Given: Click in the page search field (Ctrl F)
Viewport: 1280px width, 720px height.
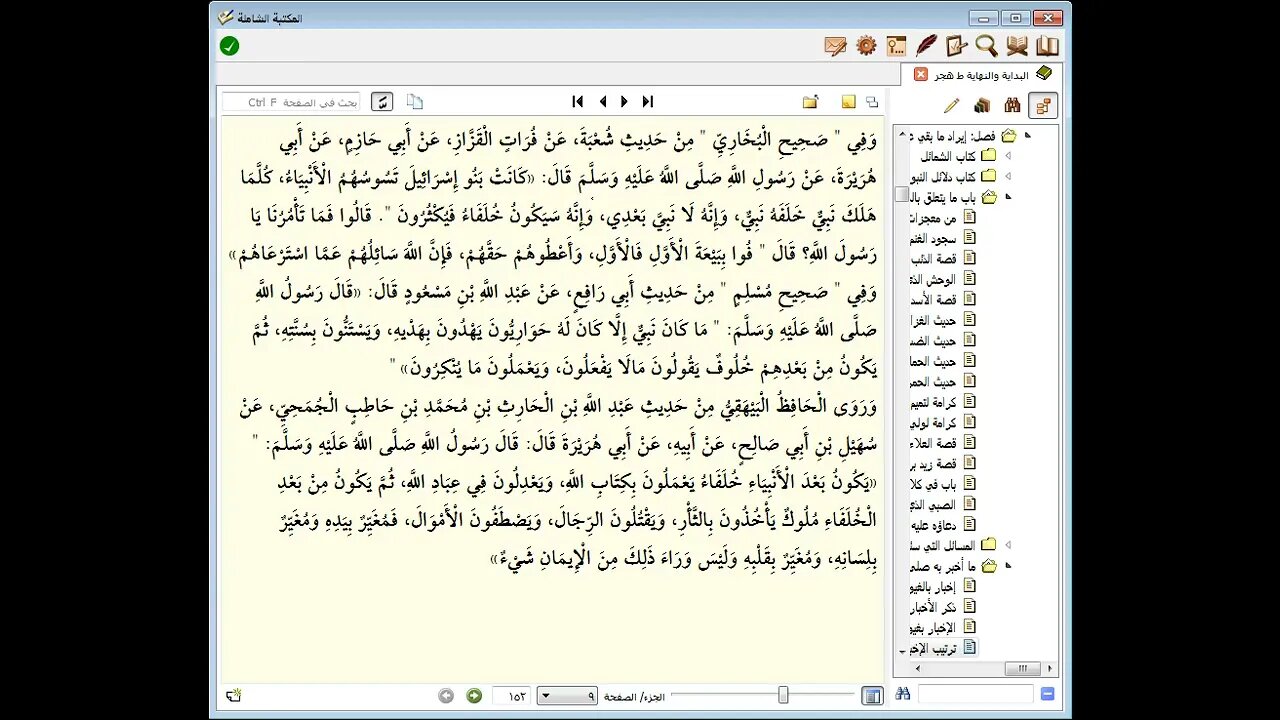Looking at the screenshot, I should (293, 102).
